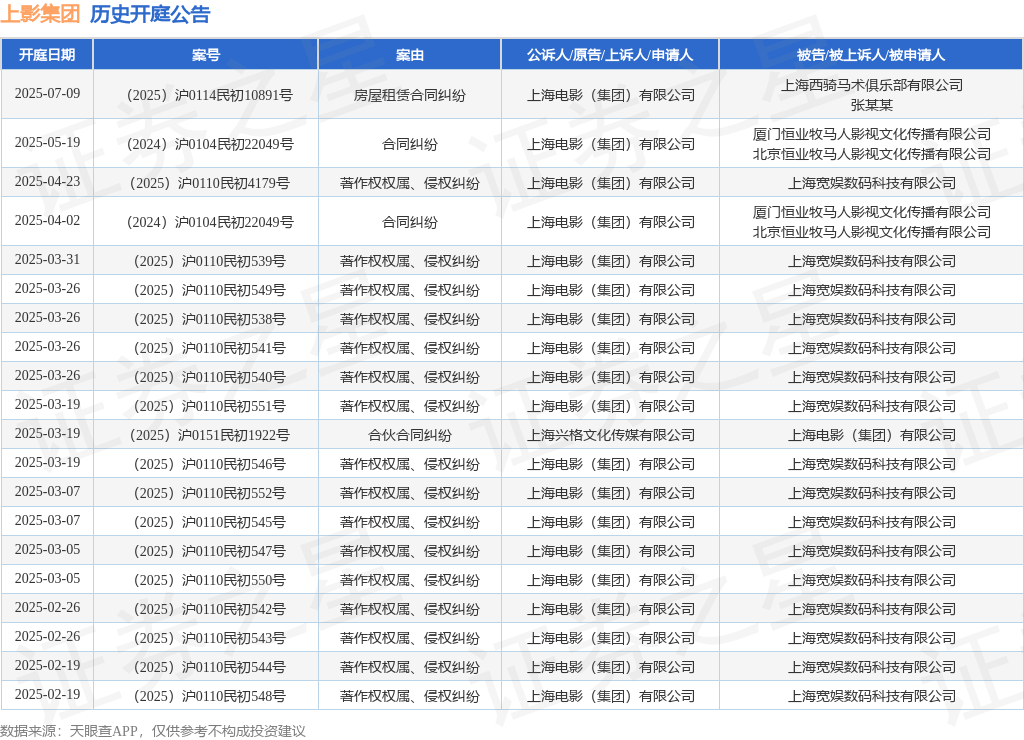Image resolution: width=1024 pixels, height=740 pixels.
Task: Click case number 沪0110民初545号
Action: pos(234,523)
